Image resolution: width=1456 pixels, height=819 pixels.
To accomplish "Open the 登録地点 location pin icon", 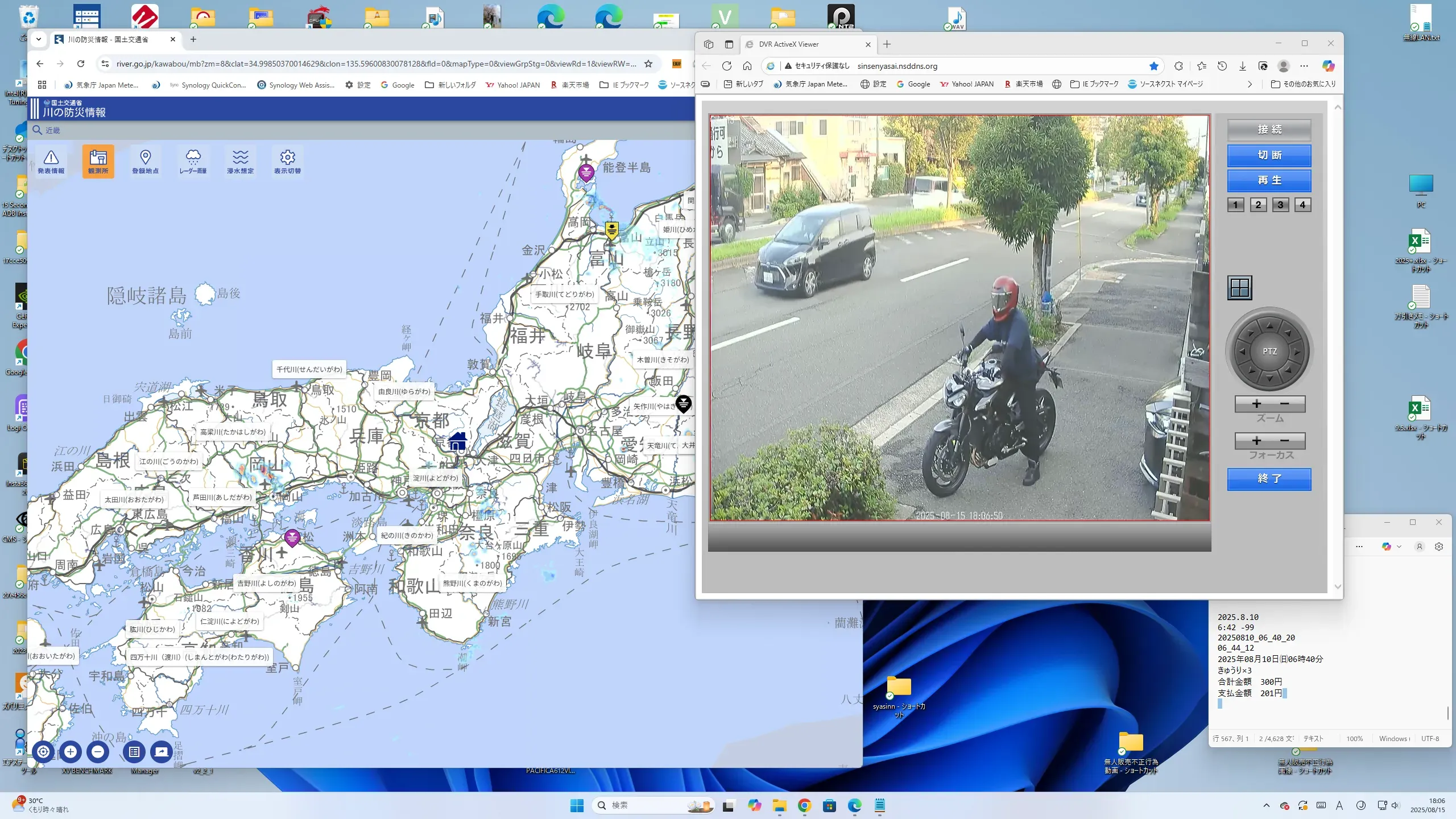I will tap(145, 161).
